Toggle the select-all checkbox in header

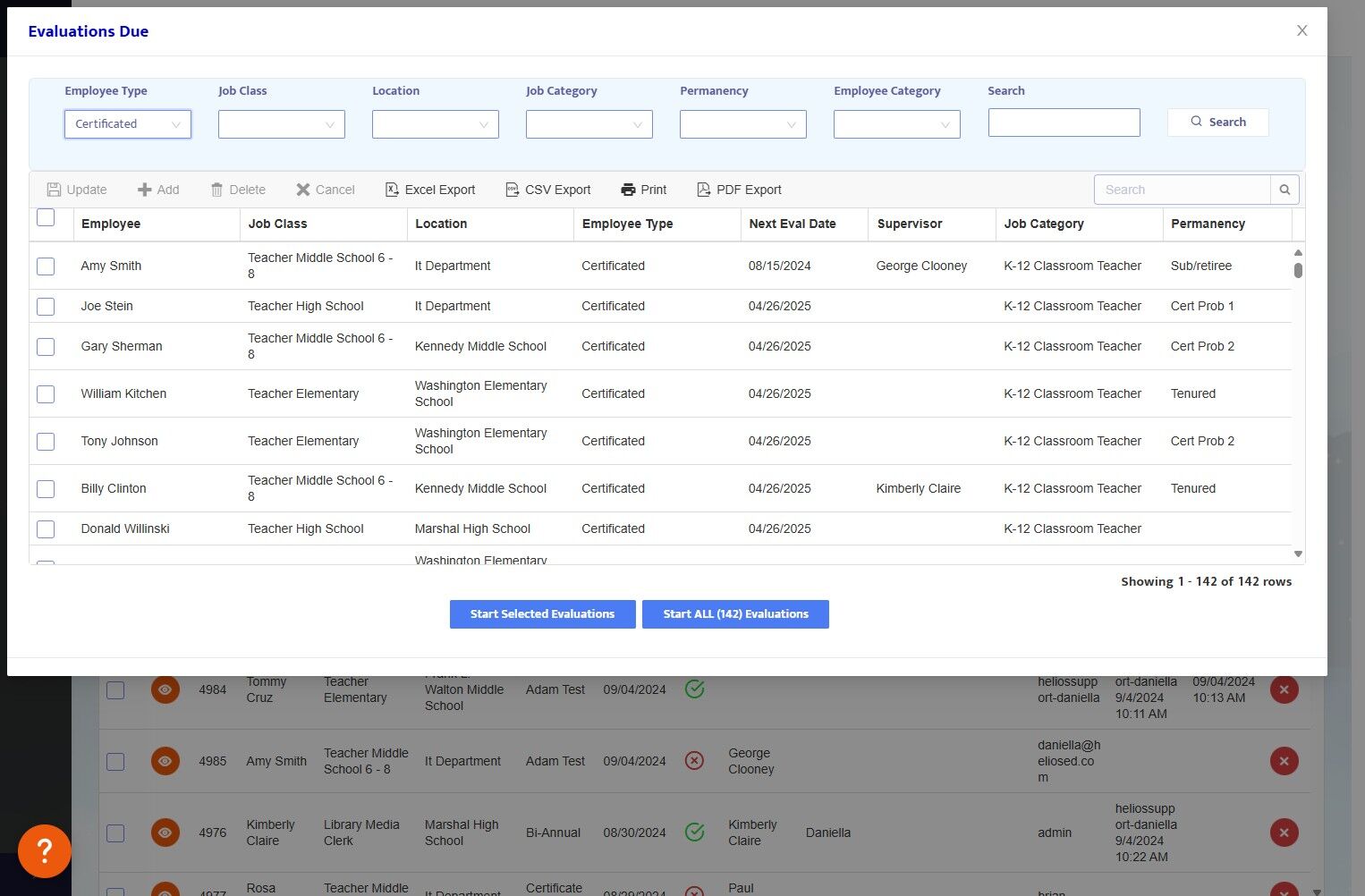pyautogui.click(x=46, y=217)
